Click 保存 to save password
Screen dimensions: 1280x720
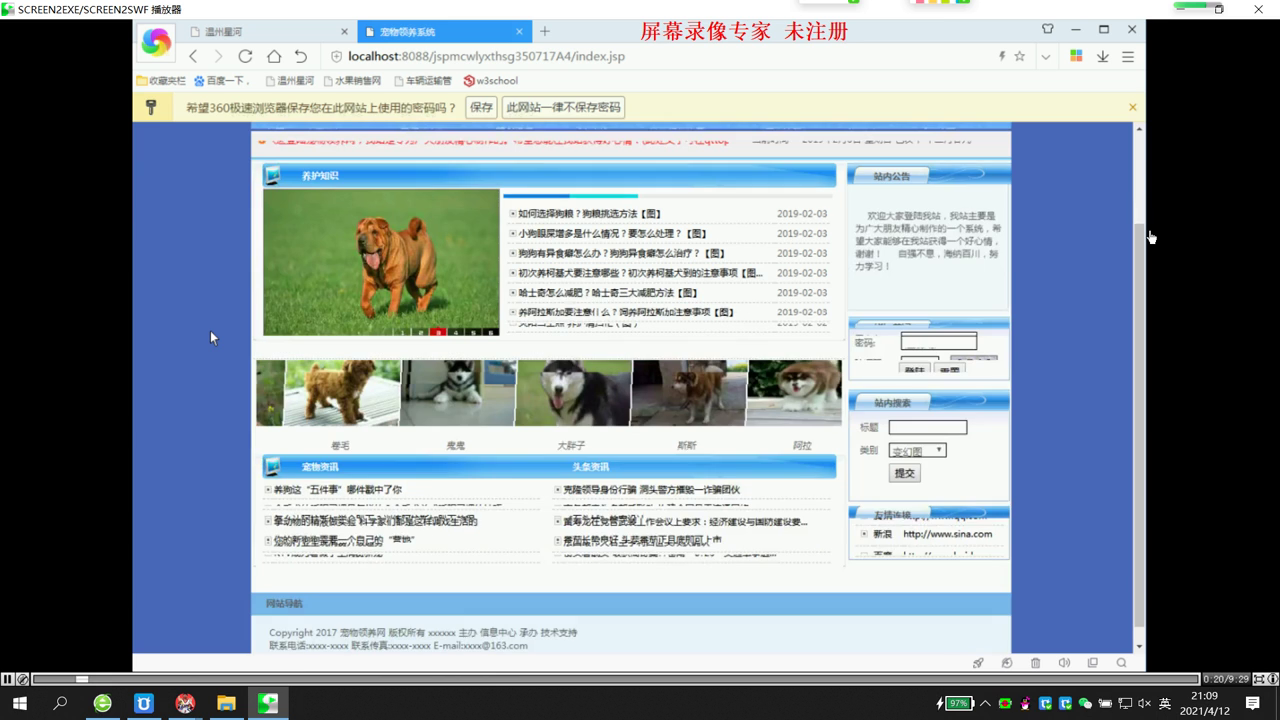click(x=481, y=107)
